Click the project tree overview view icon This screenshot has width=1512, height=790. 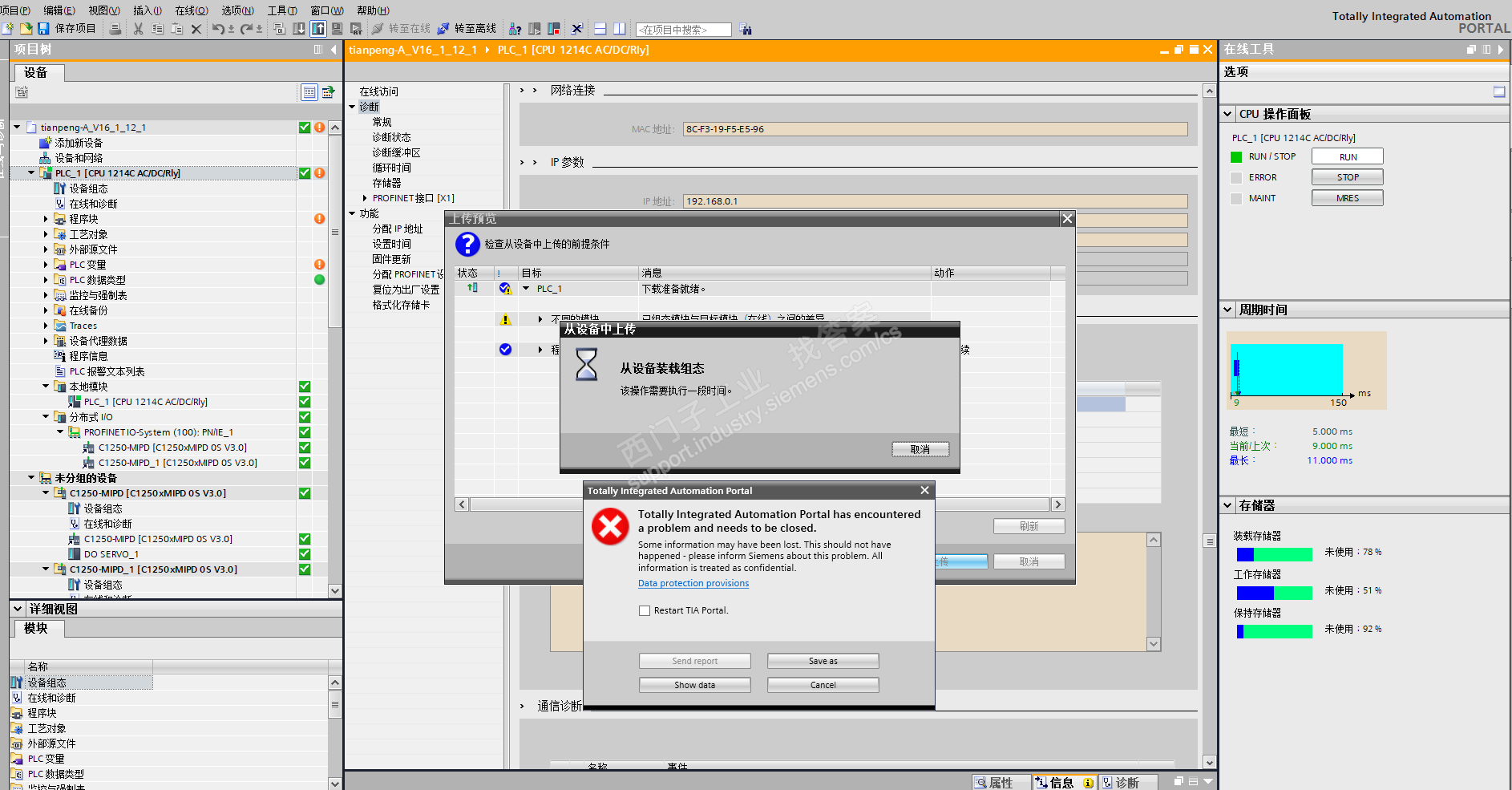pyautogui.click(x=309, y=92)
